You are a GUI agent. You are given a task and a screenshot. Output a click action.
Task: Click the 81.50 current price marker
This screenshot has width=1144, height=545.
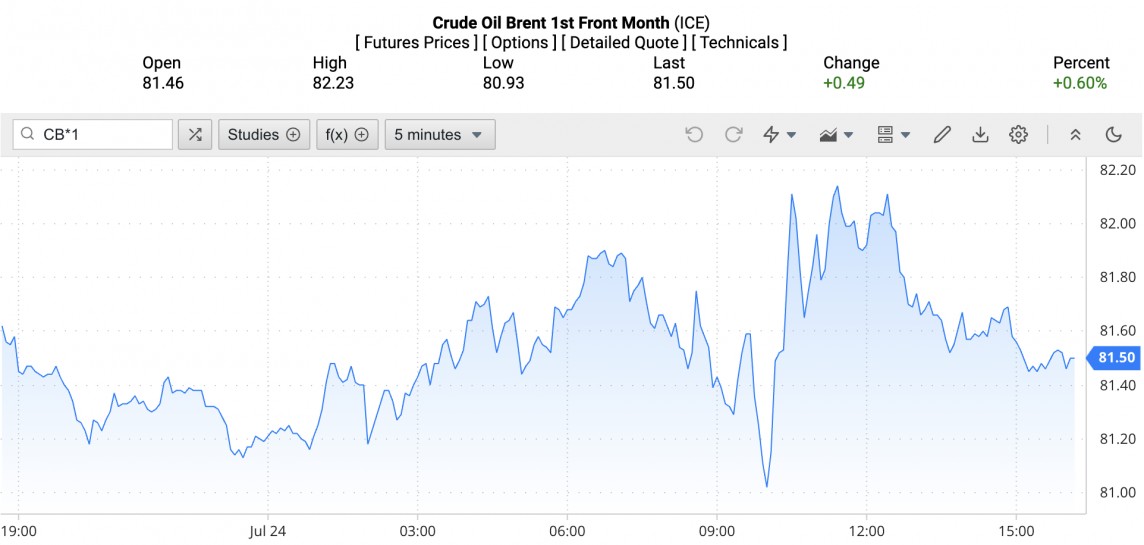pyautogui.click(x=1116, y=358)
